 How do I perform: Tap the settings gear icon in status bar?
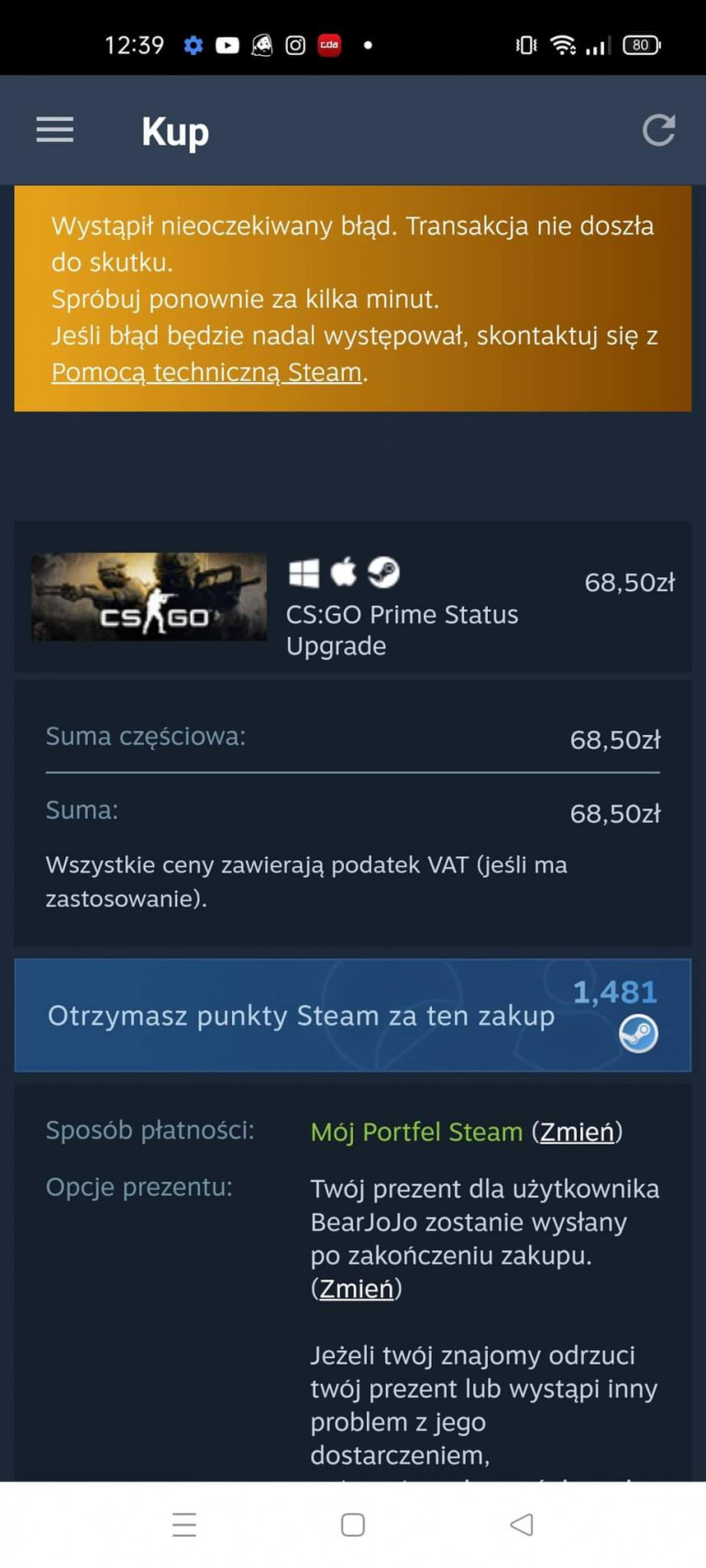pos(193,45)
